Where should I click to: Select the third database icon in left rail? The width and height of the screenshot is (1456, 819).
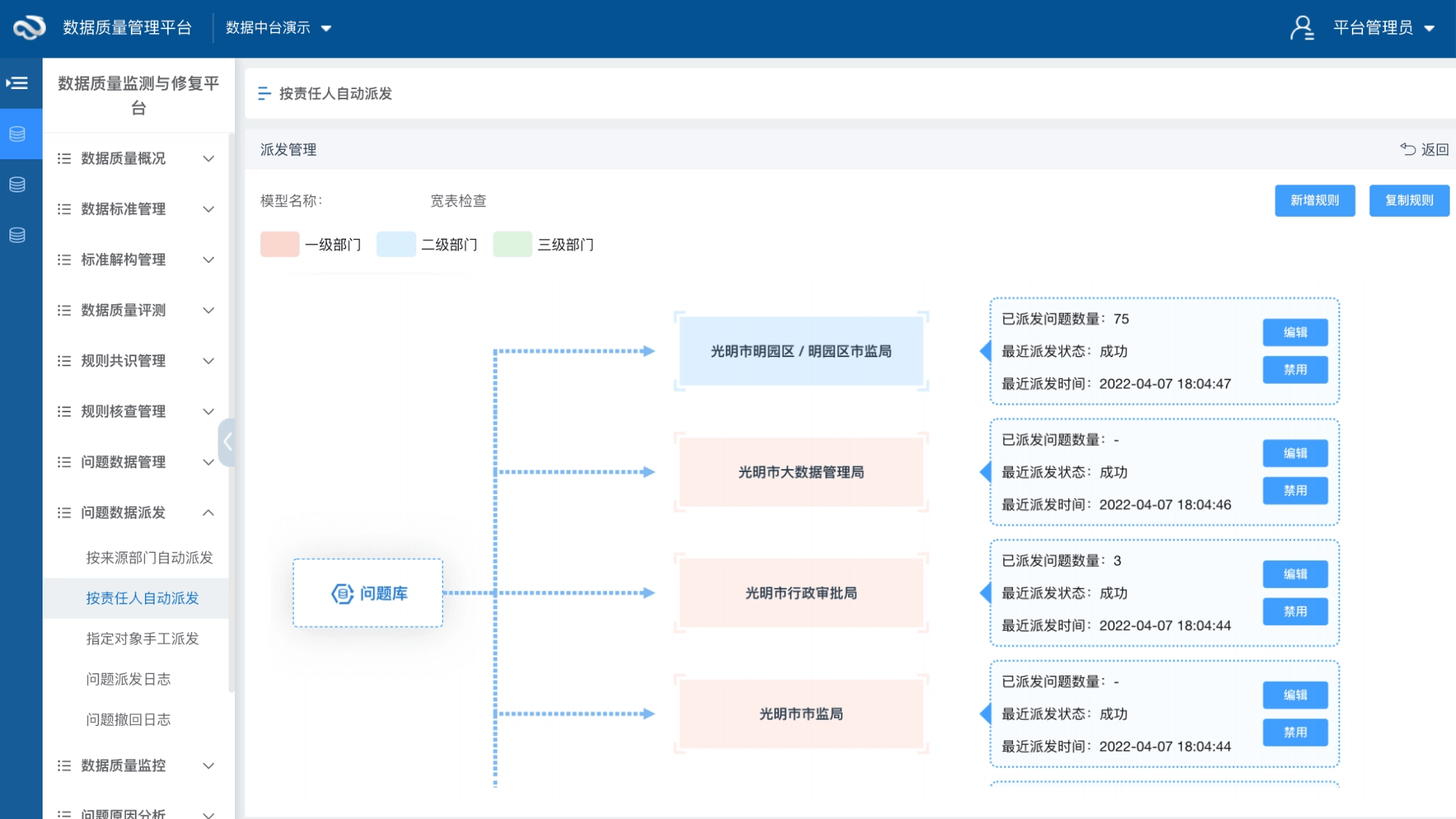tap(17, 235)
